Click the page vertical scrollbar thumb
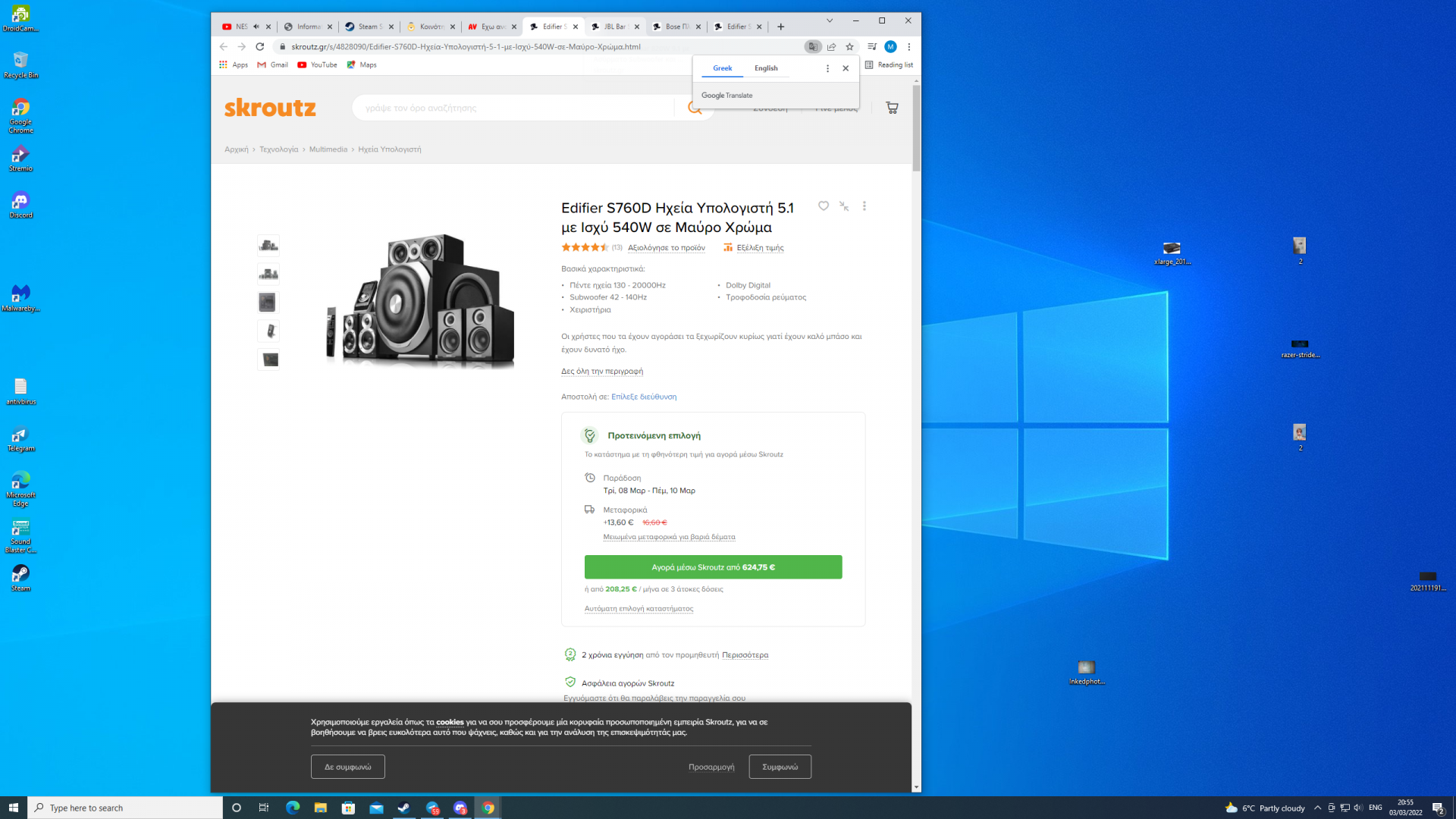 [916, 129]
